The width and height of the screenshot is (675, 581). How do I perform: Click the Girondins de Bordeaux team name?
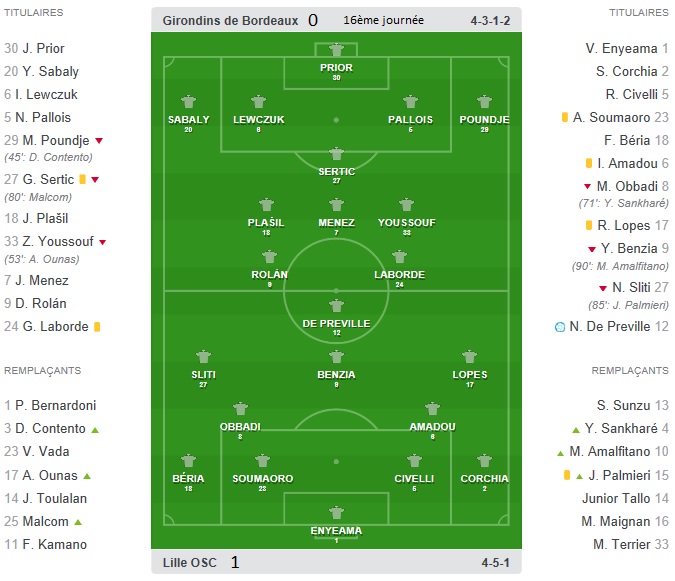point(230,21)
